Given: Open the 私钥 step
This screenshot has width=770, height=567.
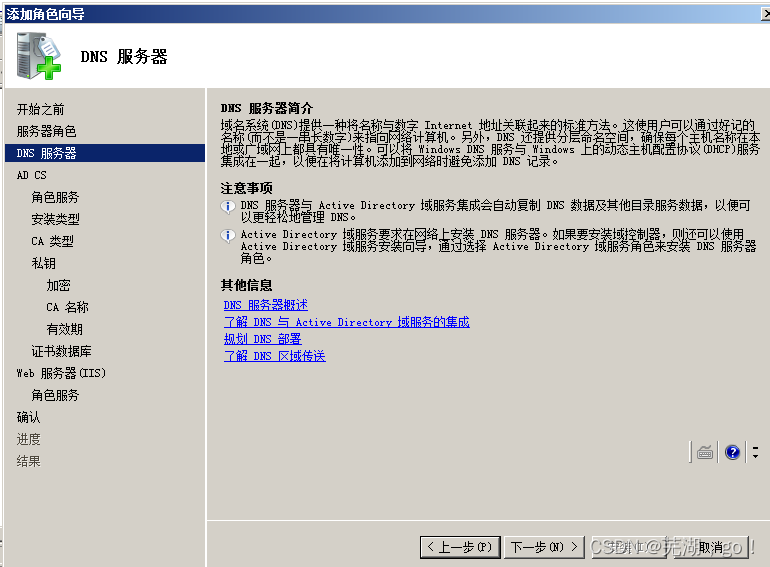Looking at the screenshot, I should click(x=43, y=264).
